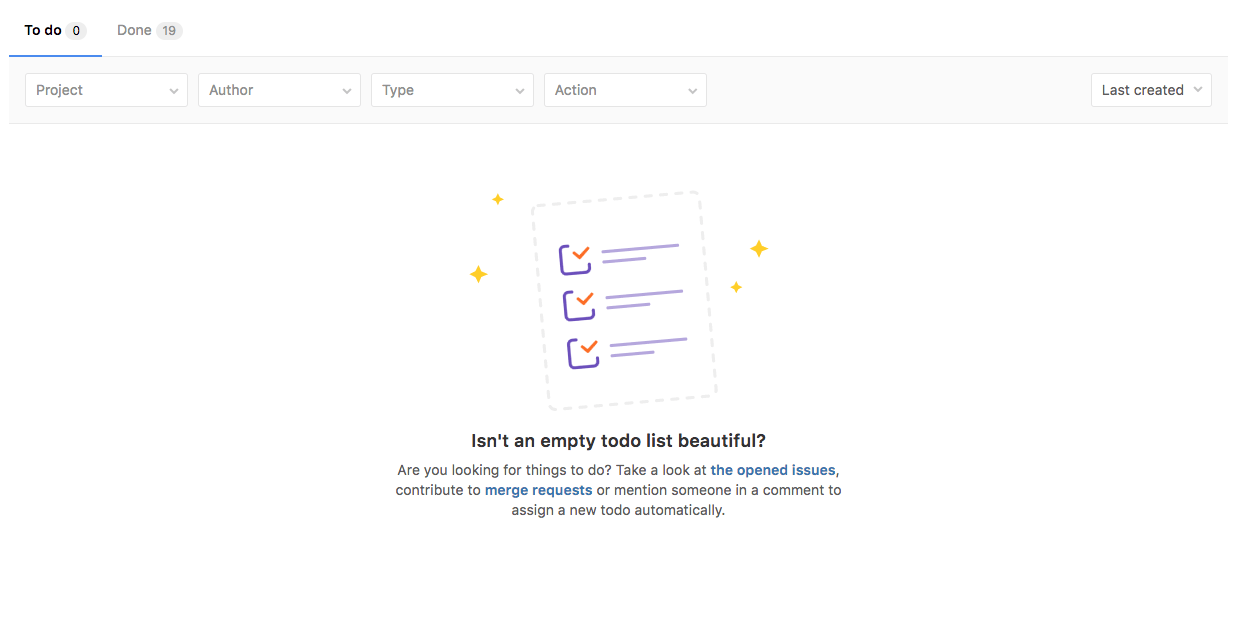1240x631 pixels.
Task: Click the Done count badge showing 19
Action: coord(170,30)
